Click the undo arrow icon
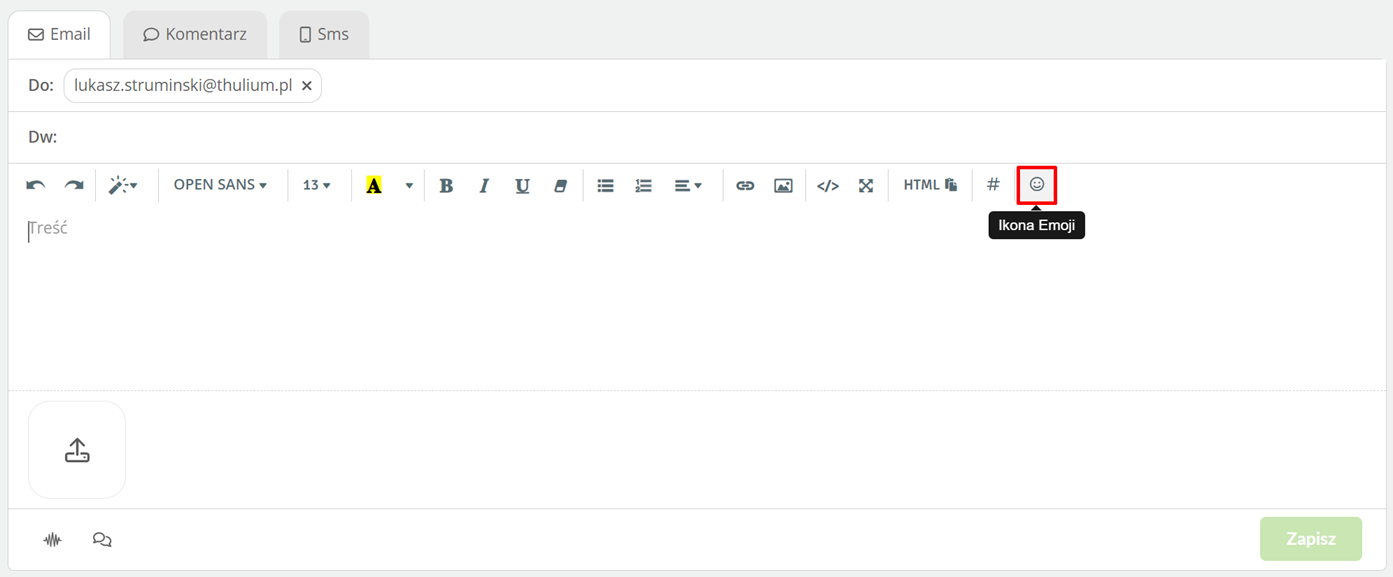This screenshot has width=1393, height=577. click(x=36, y=185)
